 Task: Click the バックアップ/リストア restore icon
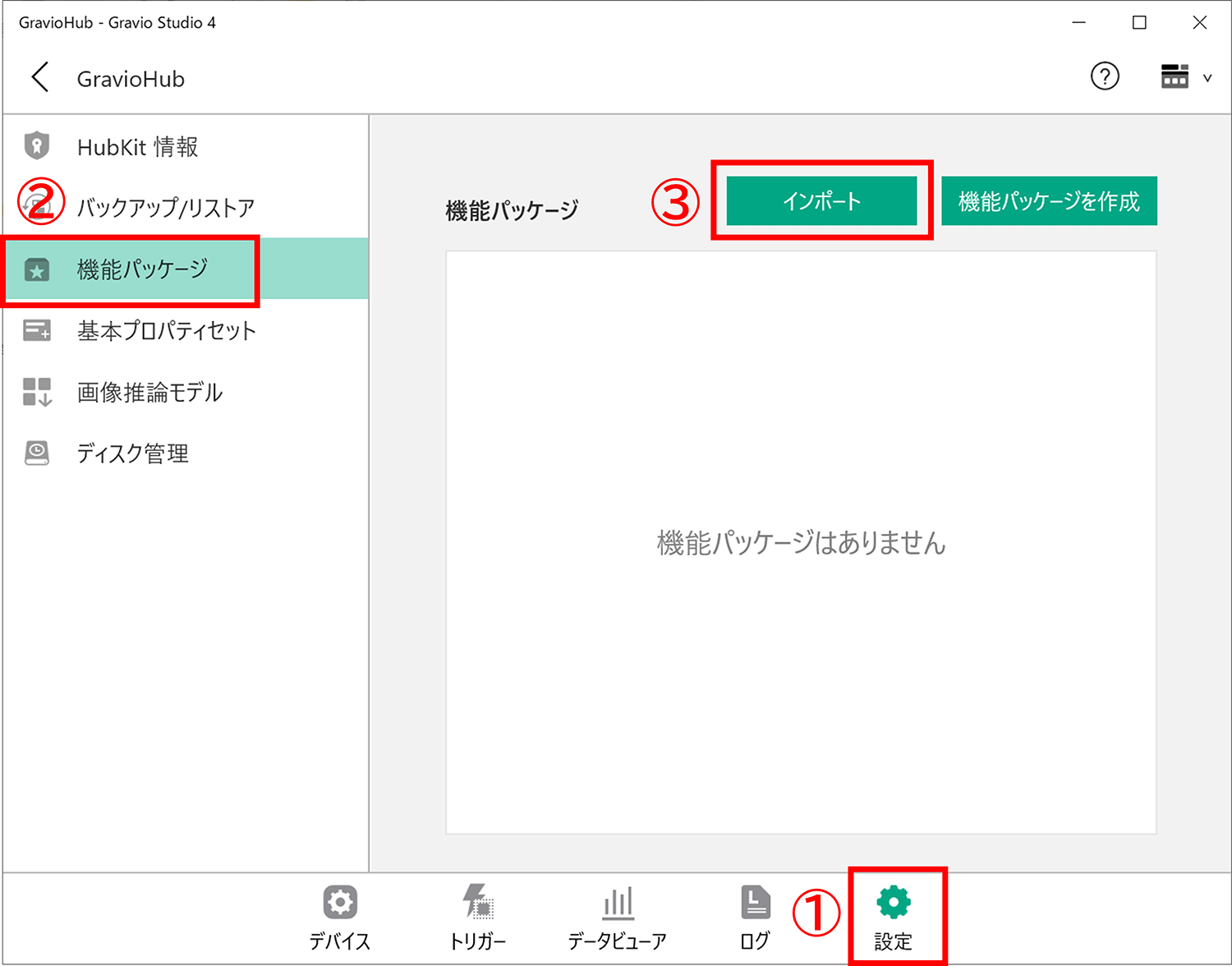coord(37,207)
